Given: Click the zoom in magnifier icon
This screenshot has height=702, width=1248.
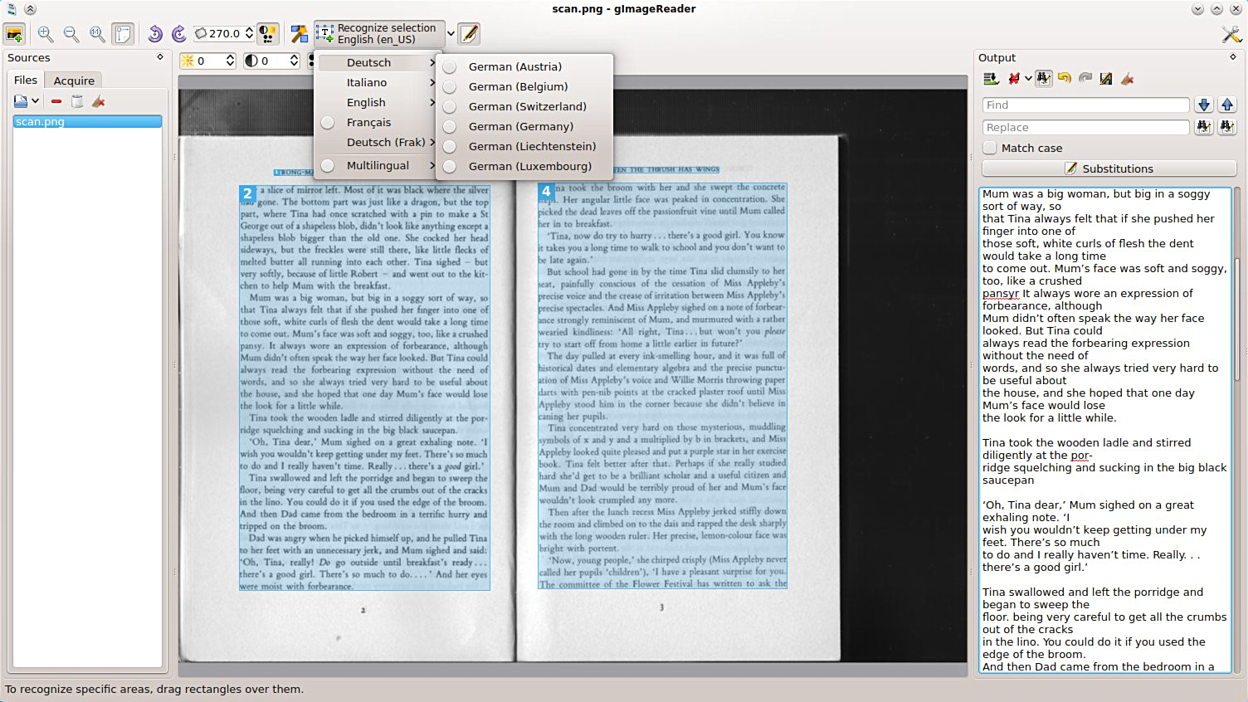Looking at the screenshot, I should (45, 34).
